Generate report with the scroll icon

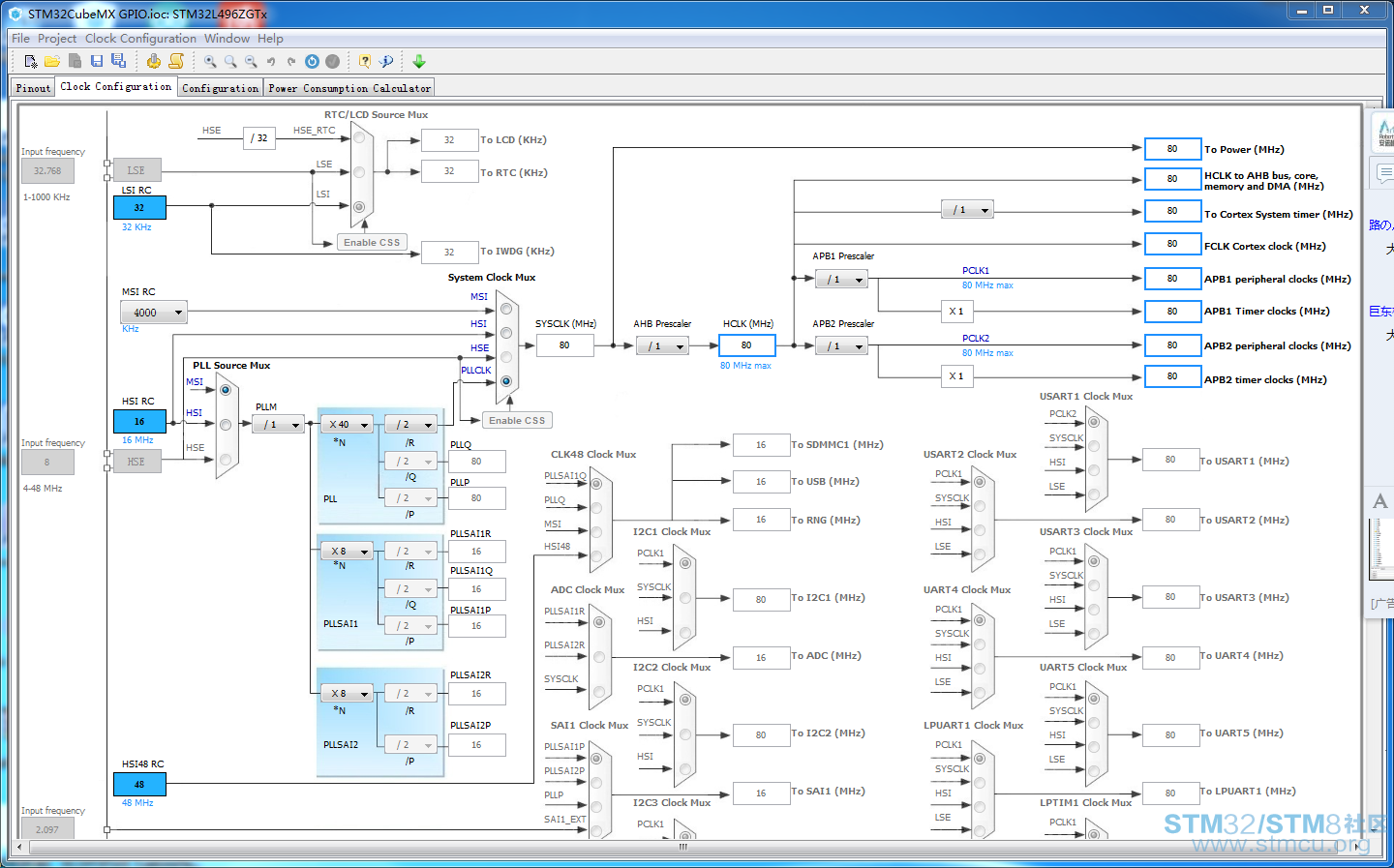coord(175,61)
